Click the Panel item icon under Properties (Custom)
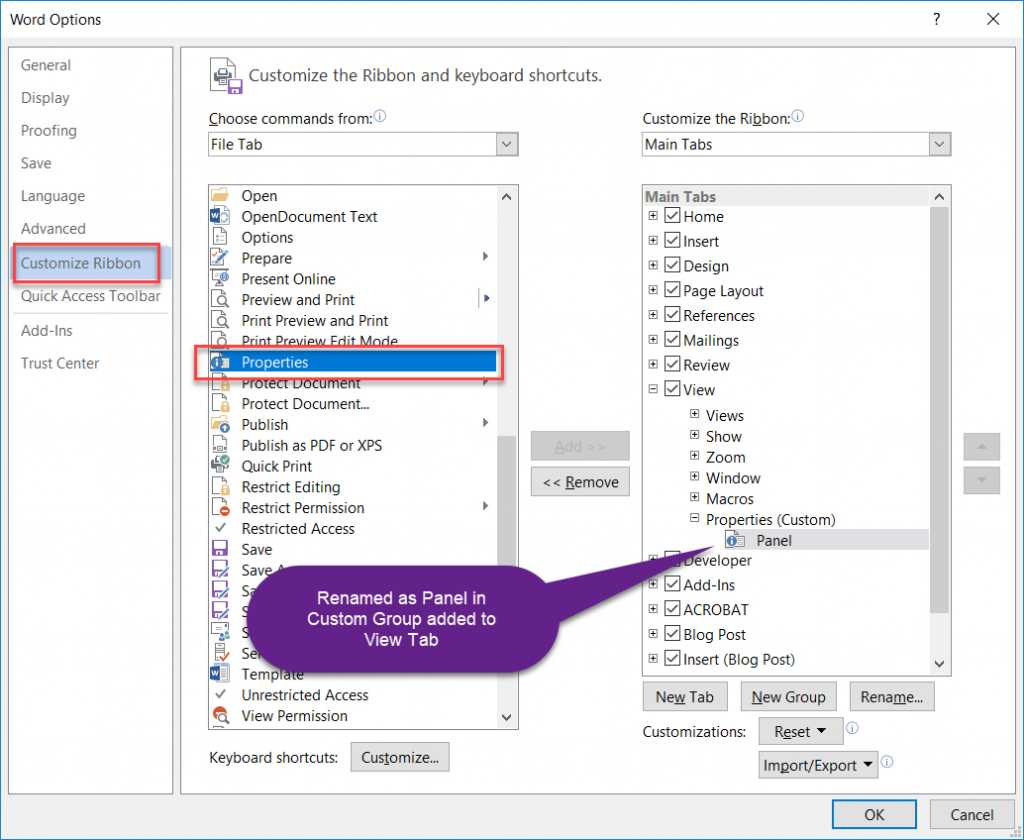The width and height of the screenshot is (1024, 840). [x=735, y=540]
